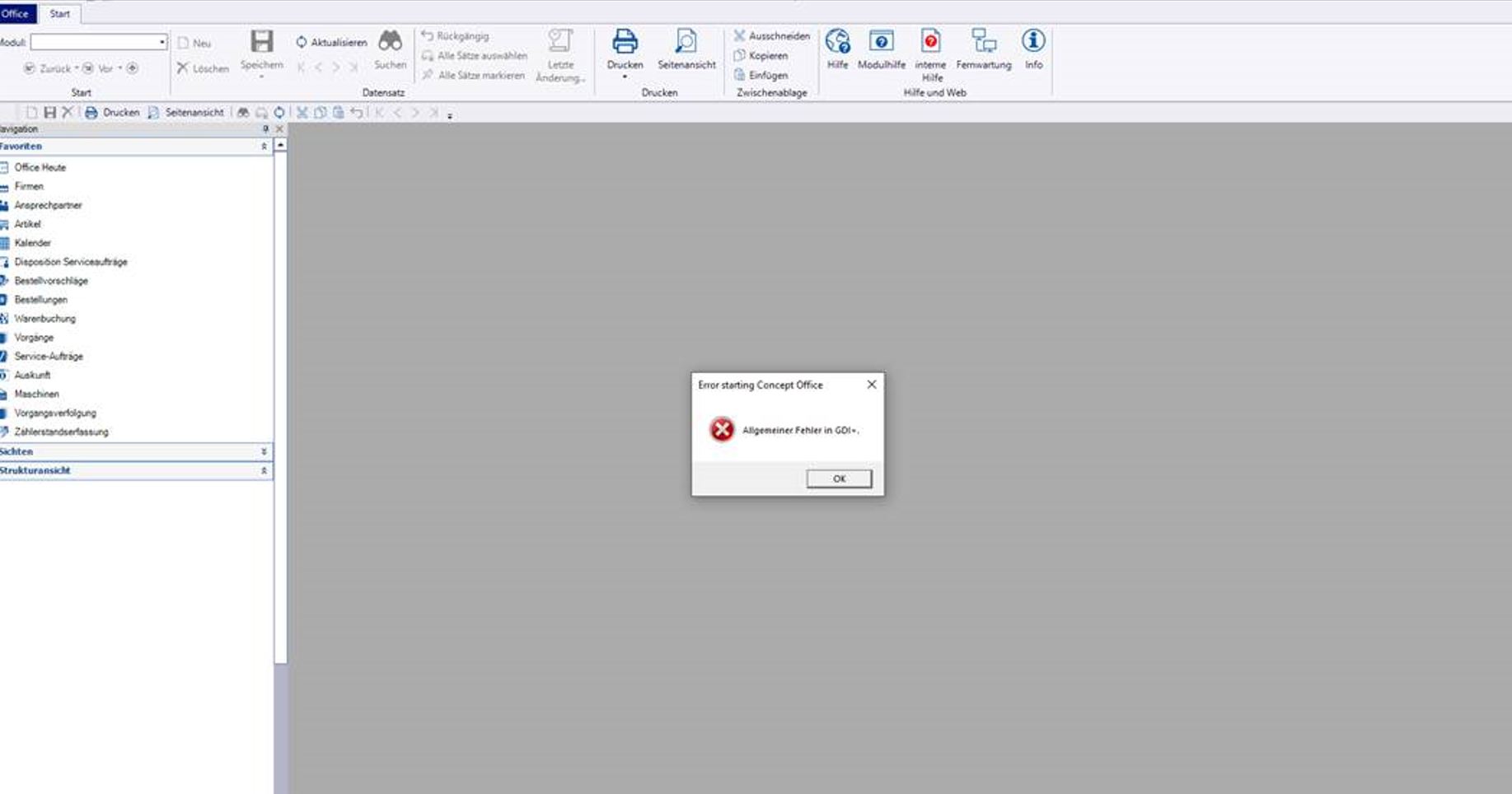Open the Speichern dropdown arrow
Screen dimensions: 1512x794
coord(262,77)
